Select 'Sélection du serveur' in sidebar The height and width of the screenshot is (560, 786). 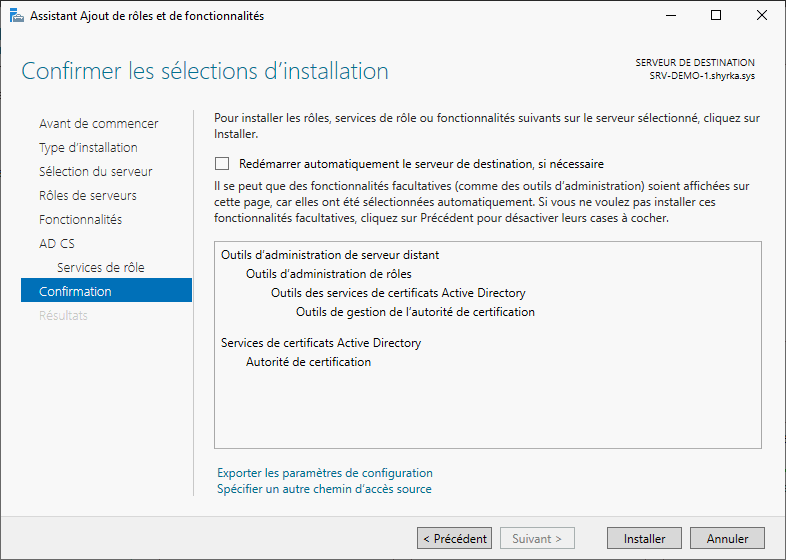(x=95, y=172)
